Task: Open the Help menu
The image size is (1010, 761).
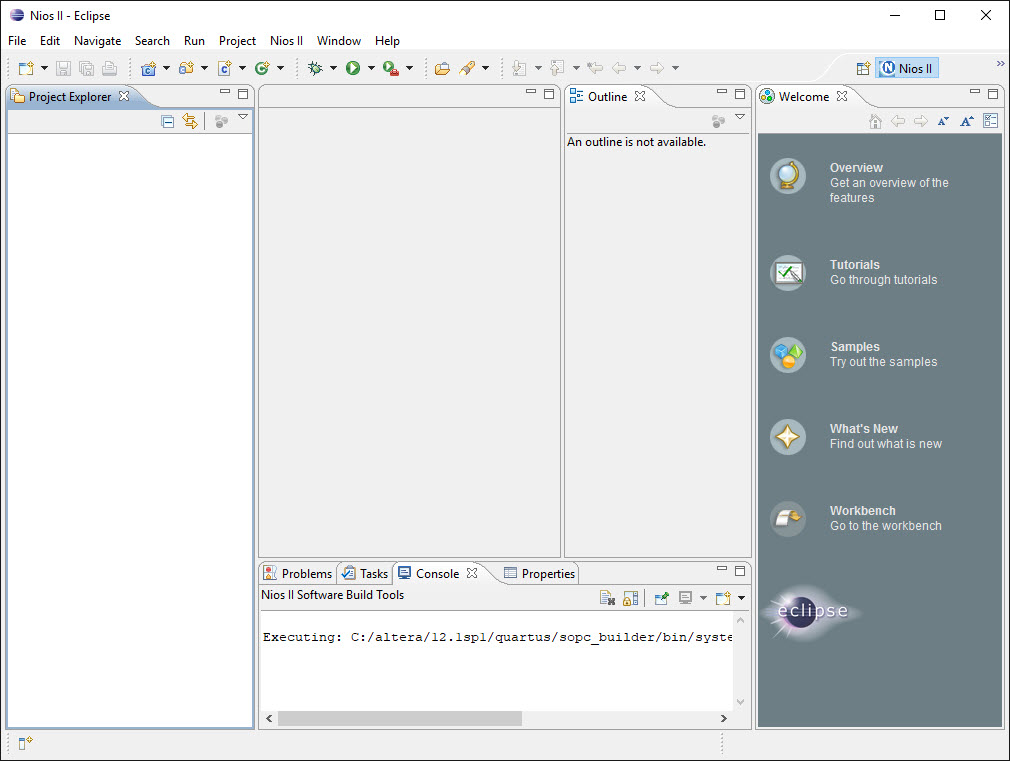Action: pos(387,41)
